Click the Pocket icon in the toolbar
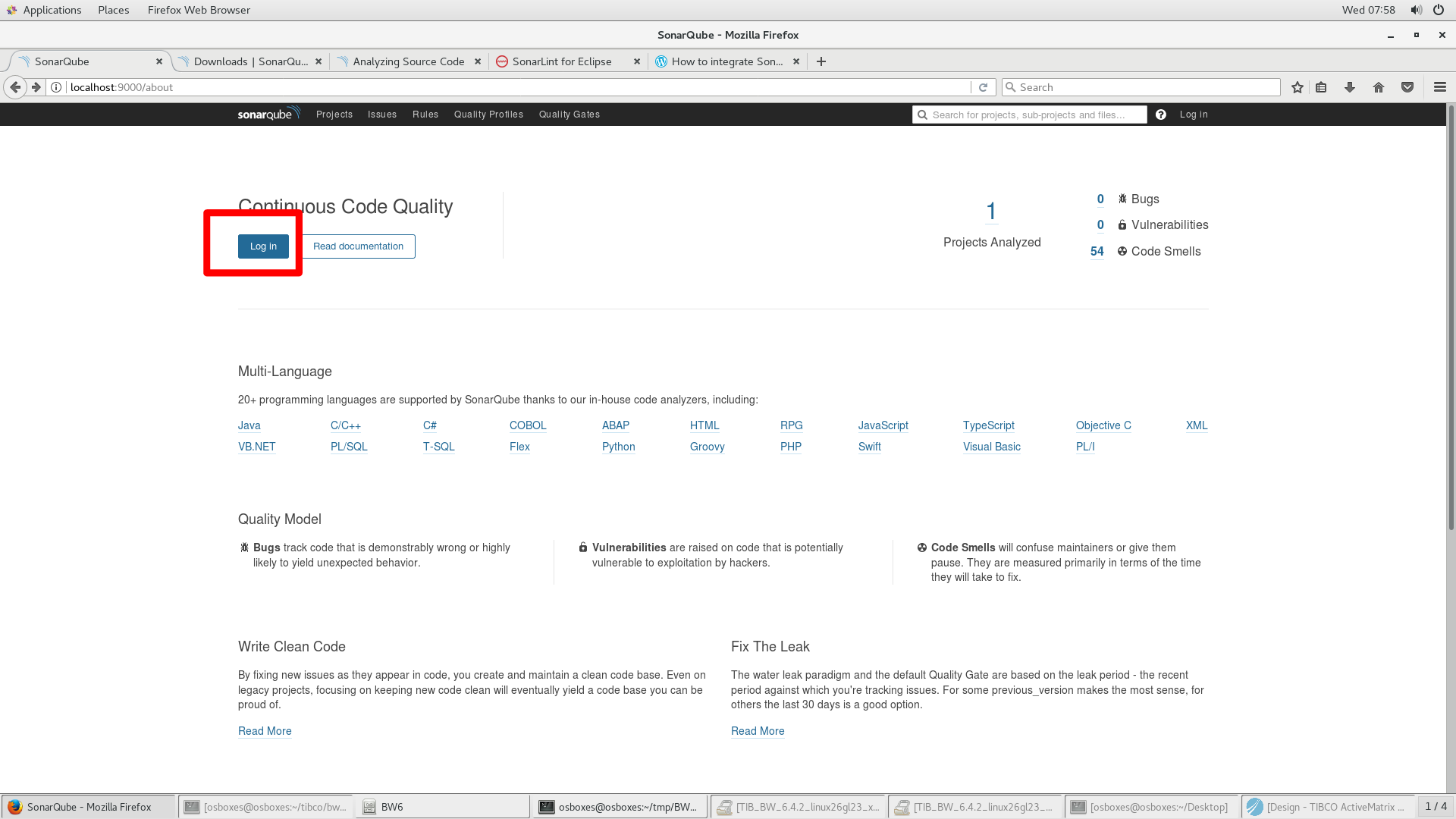 click(1407, 87)
